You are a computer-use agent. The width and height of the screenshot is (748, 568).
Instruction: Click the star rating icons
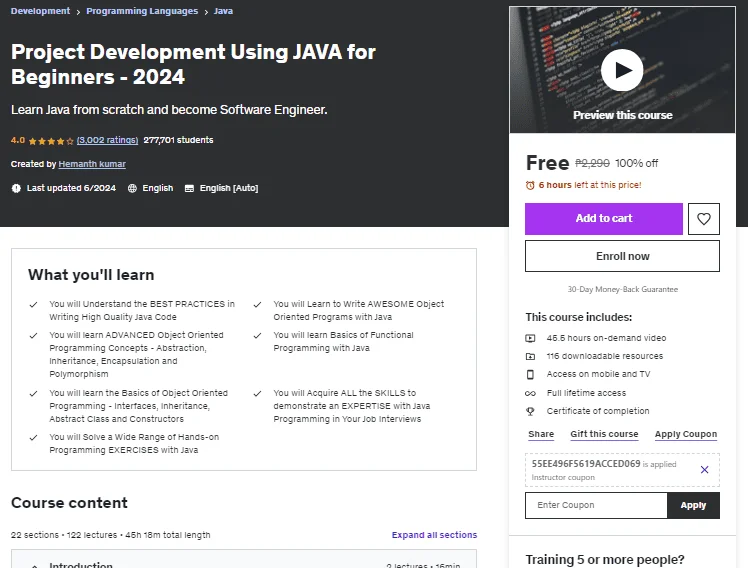pos(51,141)
